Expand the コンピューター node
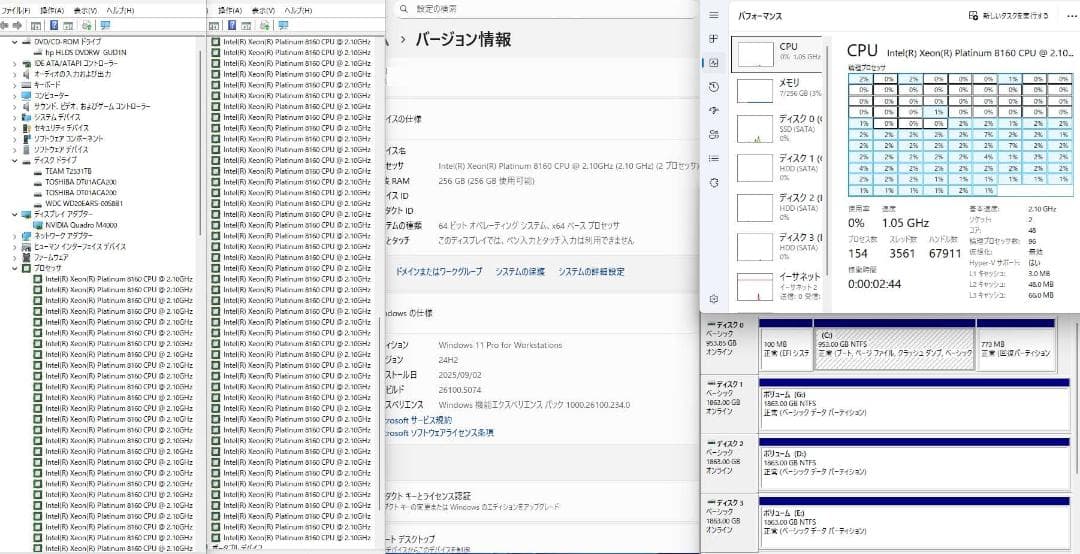Image resolution: width=1080 pixels, height=554 pixels. [15, 96]
